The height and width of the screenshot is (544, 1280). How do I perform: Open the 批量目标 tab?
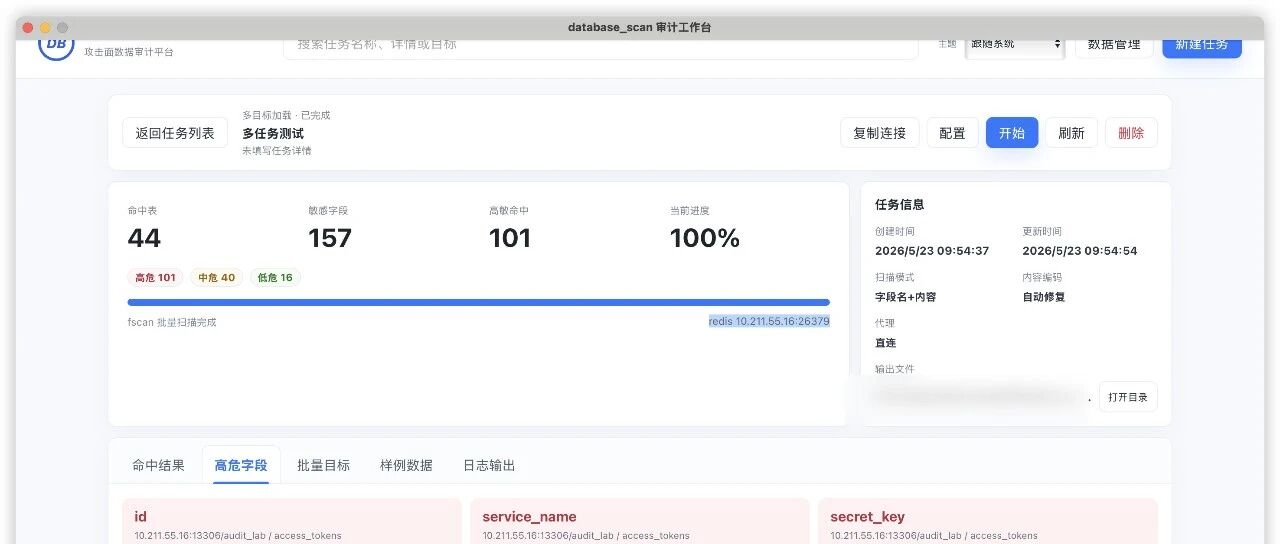tap(323, 465)
